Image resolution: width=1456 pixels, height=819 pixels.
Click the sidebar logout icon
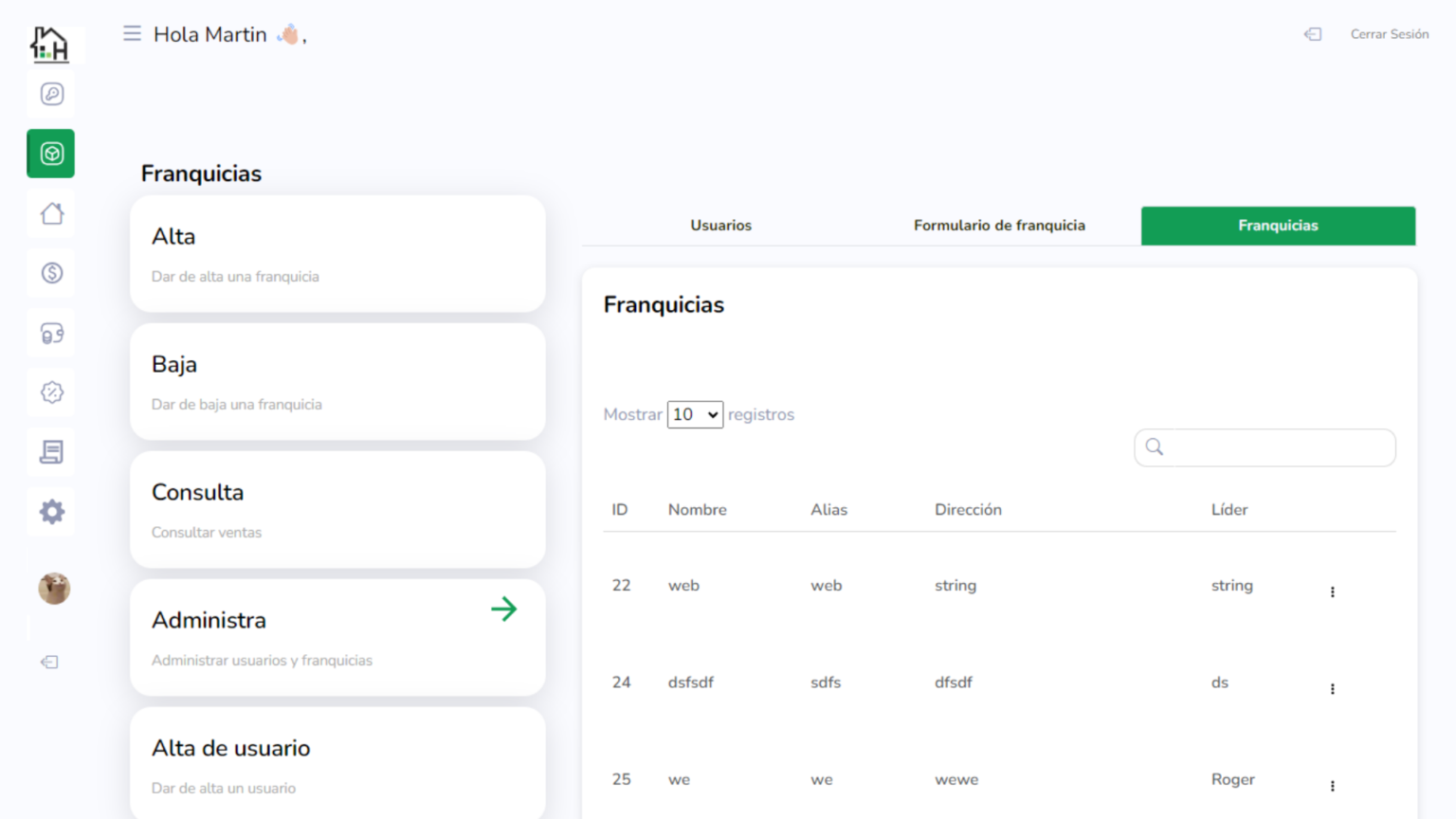(x=50, y=662)
